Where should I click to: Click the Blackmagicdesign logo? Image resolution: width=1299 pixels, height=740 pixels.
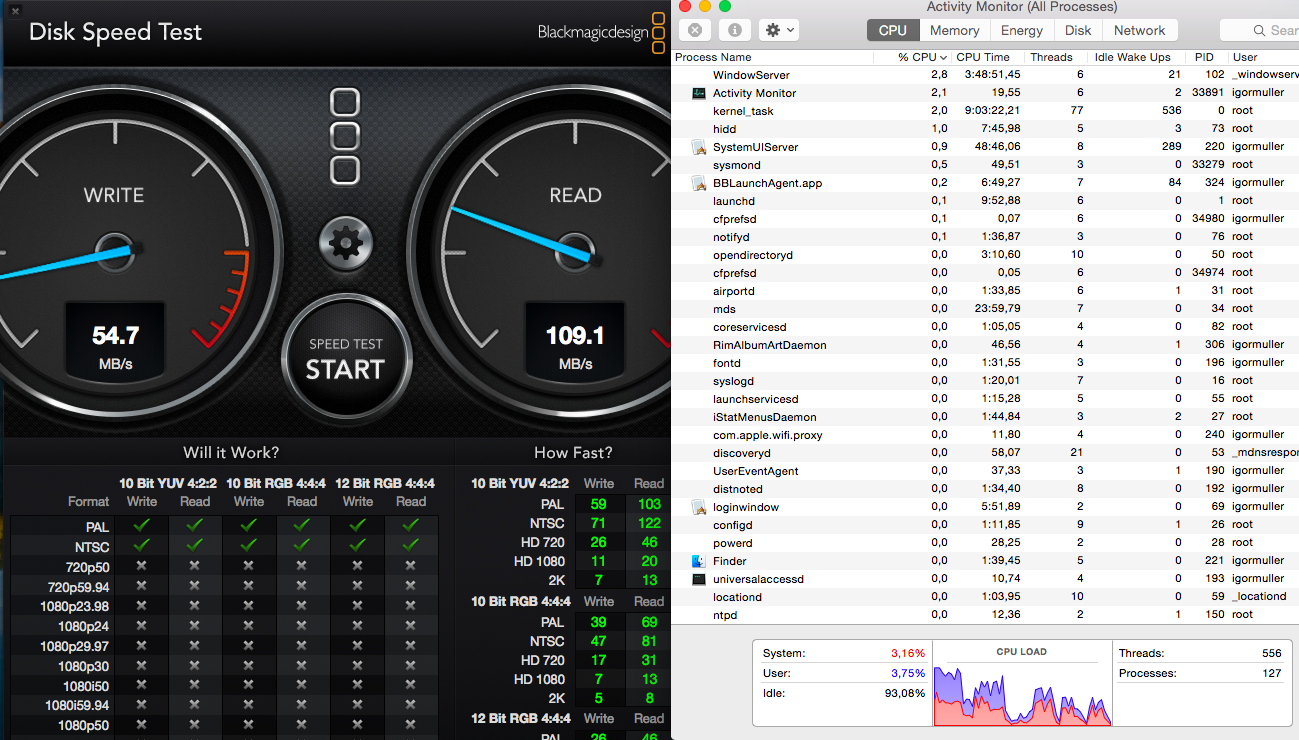tap(601, 32)
